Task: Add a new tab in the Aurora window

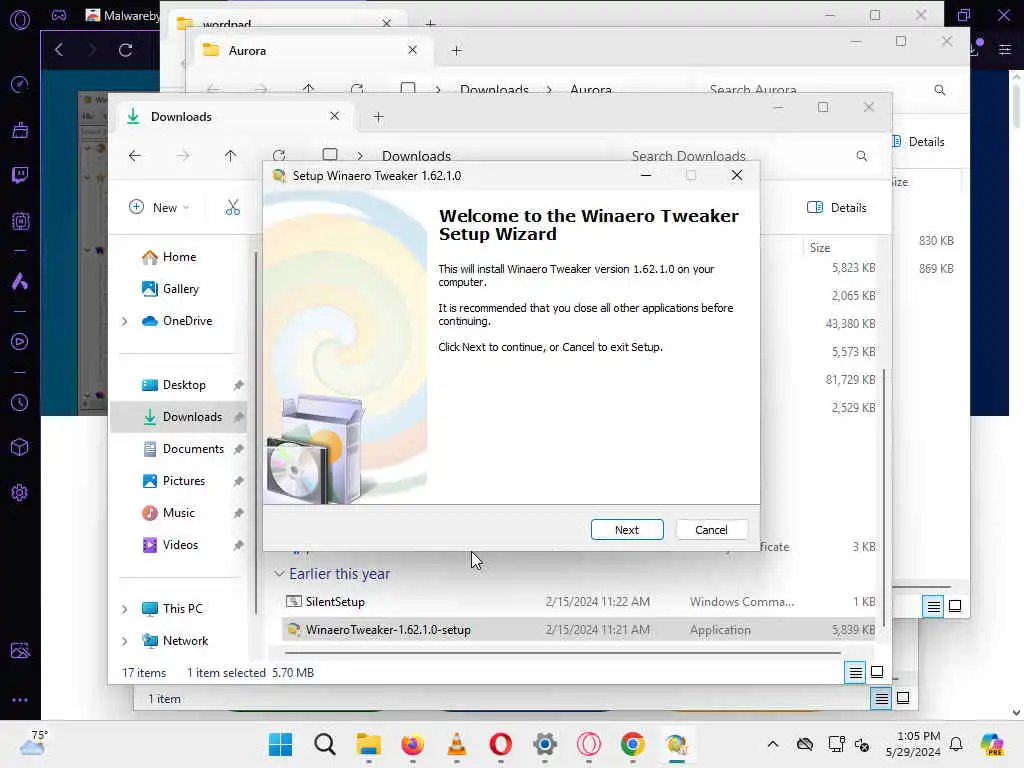Action: 456,50
